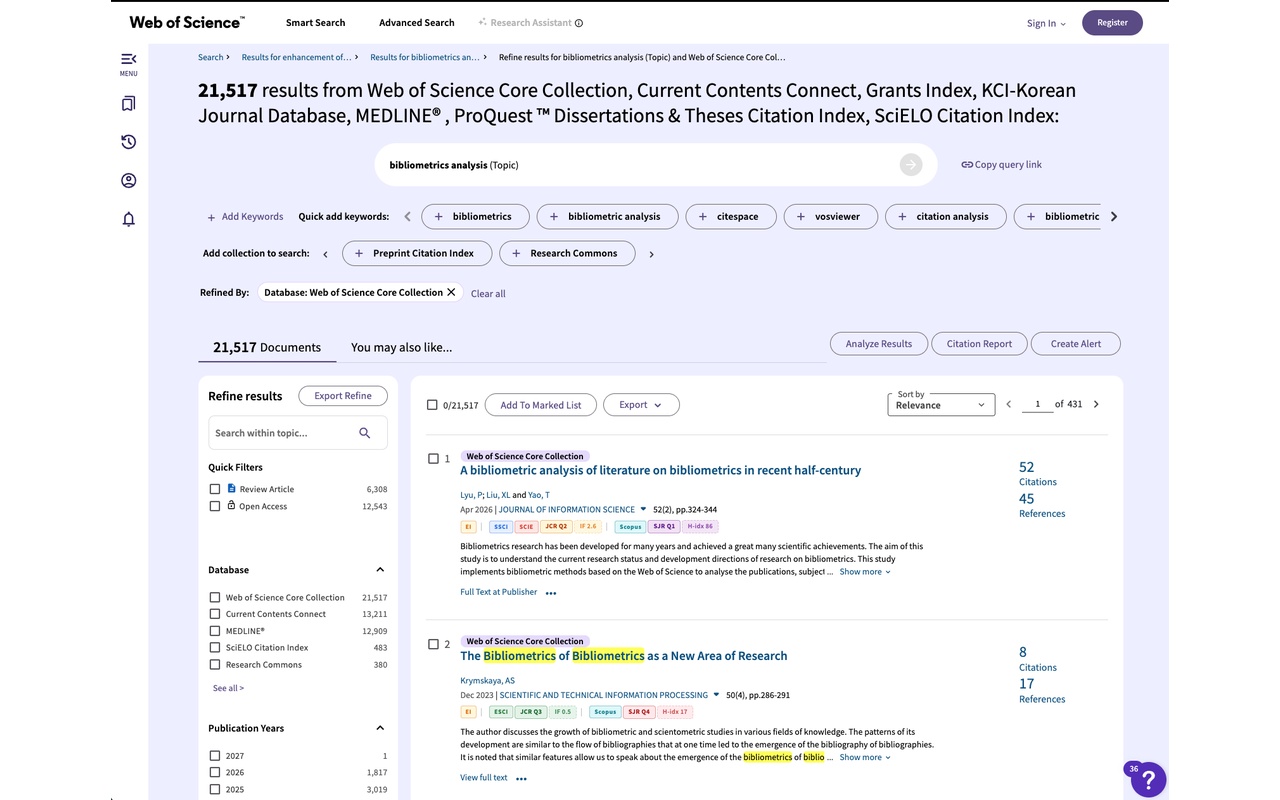Add the 'citation analysis' quick keyword

tap(945, 216)
